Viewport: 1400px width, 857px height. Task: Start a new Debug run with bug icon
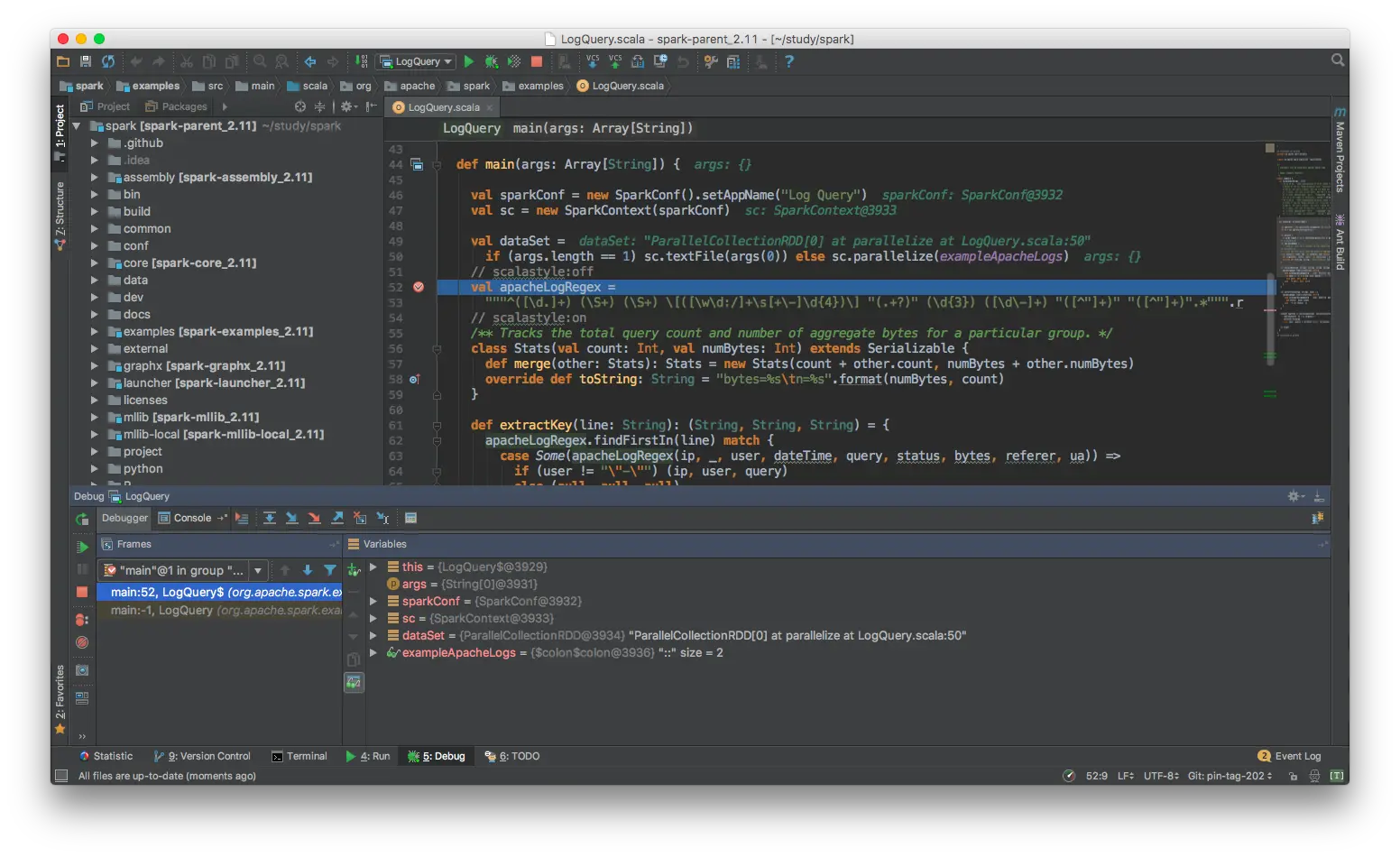pyautogui.click(x=492, y=61)
